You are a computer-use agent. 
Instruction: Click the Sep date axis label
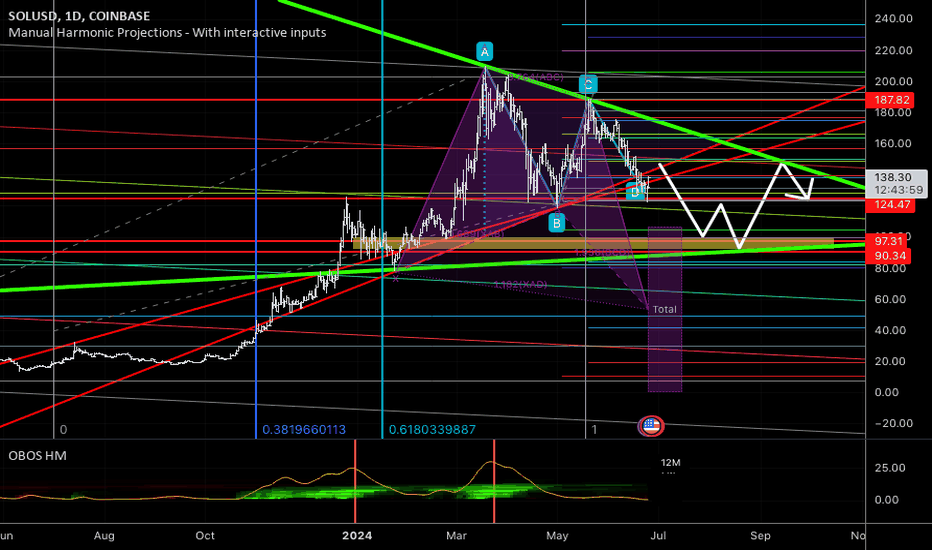pyautogui.click(x=760, y=536)
